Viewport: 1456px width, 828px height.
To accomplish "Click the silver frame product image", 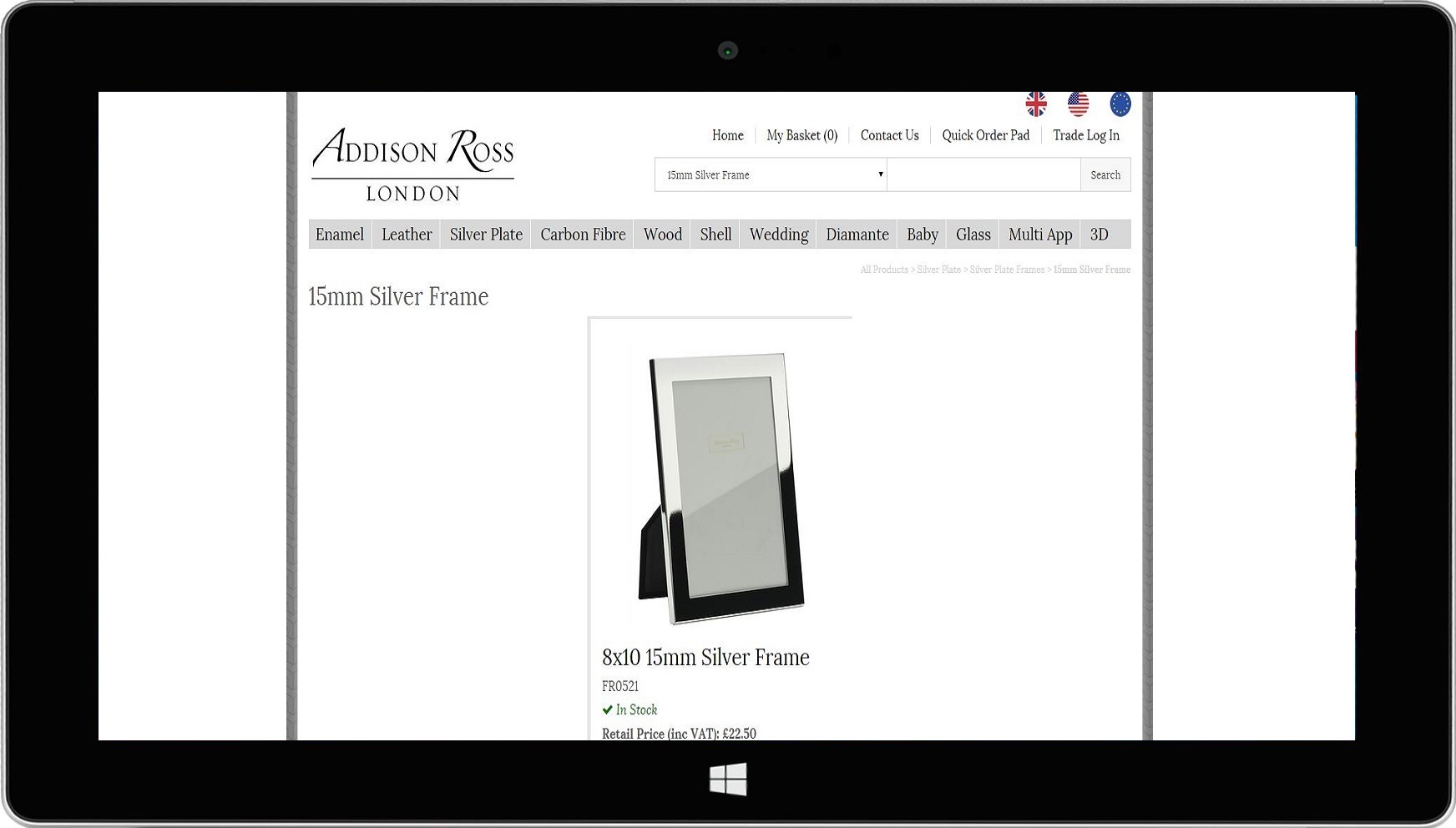I will pos(720,487).
